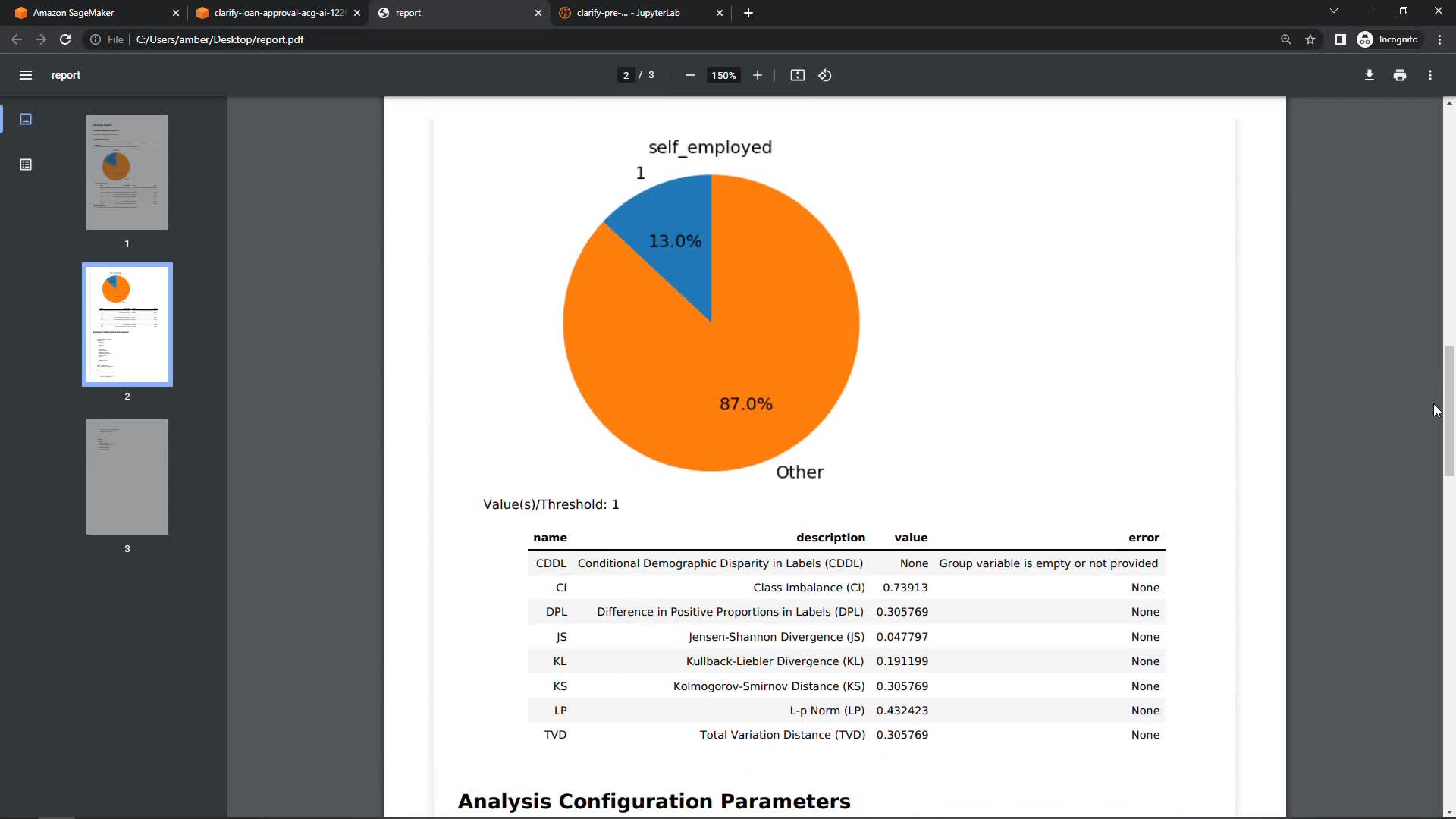The image size is (1456, 819).
Task: Download the report PDF
Action: pos(1370,75)
